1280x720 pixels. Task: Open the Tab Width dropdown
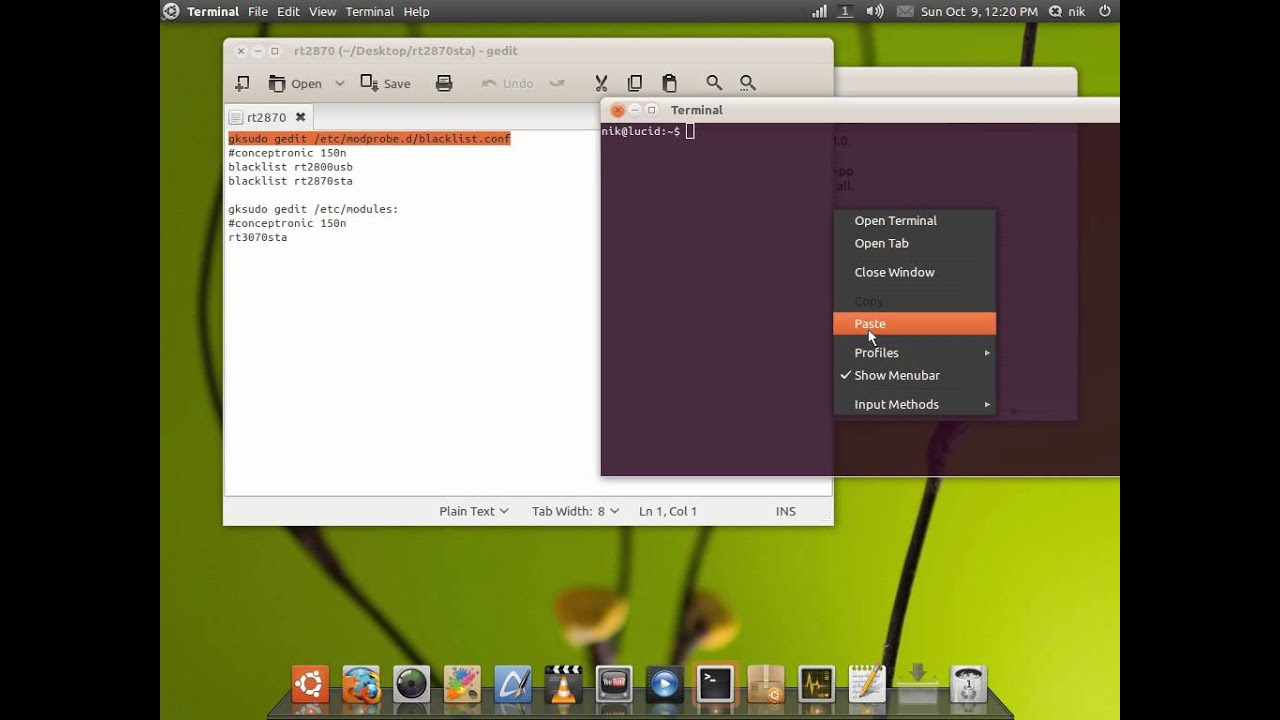point(575,511)
